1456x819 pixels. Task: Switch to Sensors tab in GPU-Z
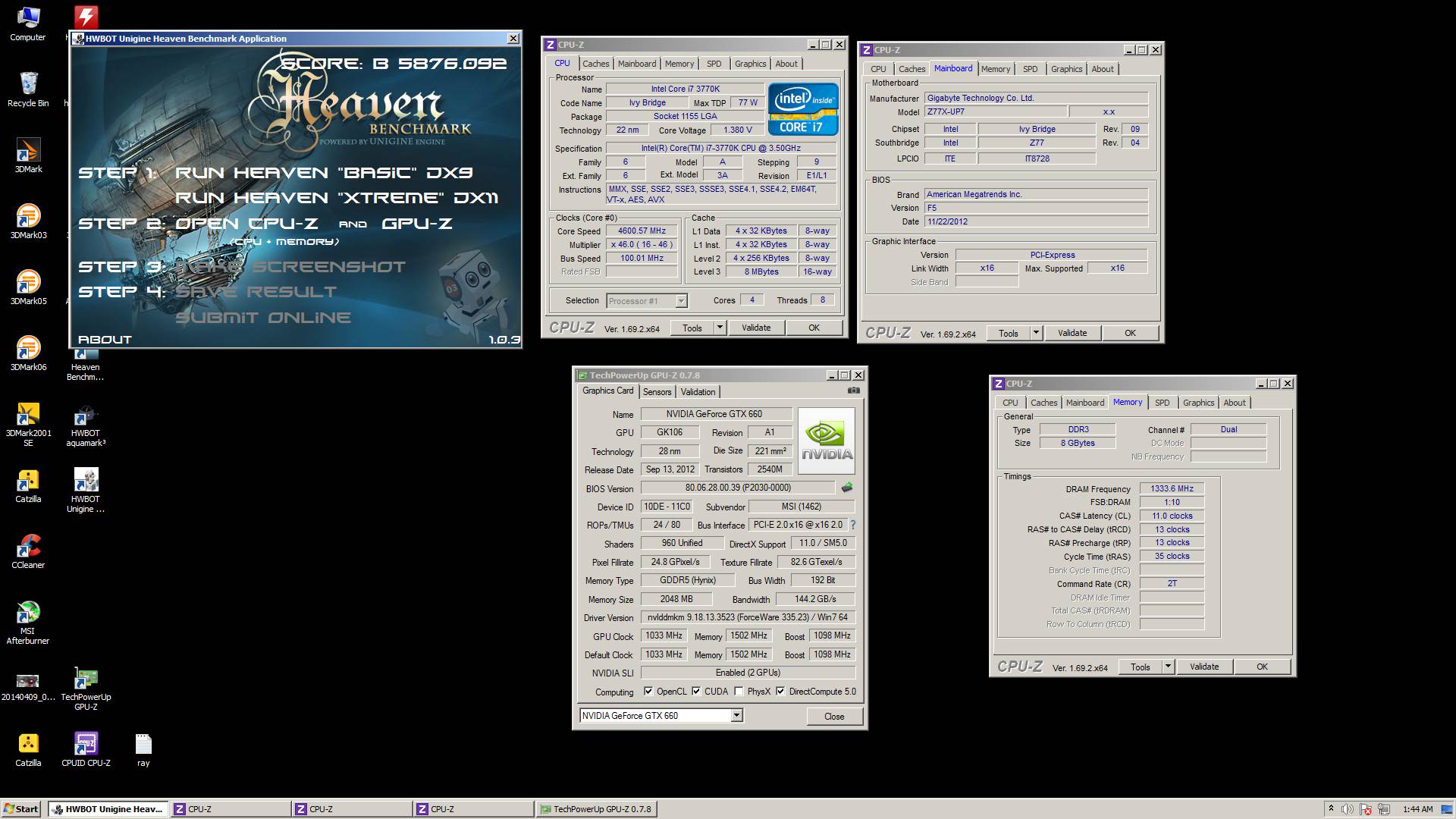657,392
